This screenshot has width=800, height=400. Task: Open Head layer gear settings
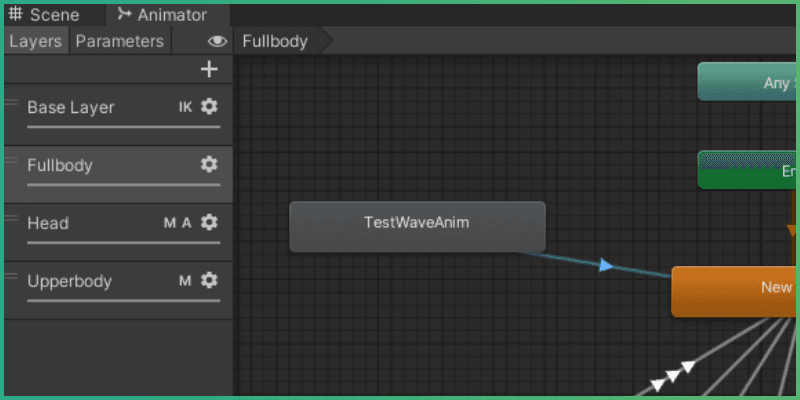click(x=209, y=223)
